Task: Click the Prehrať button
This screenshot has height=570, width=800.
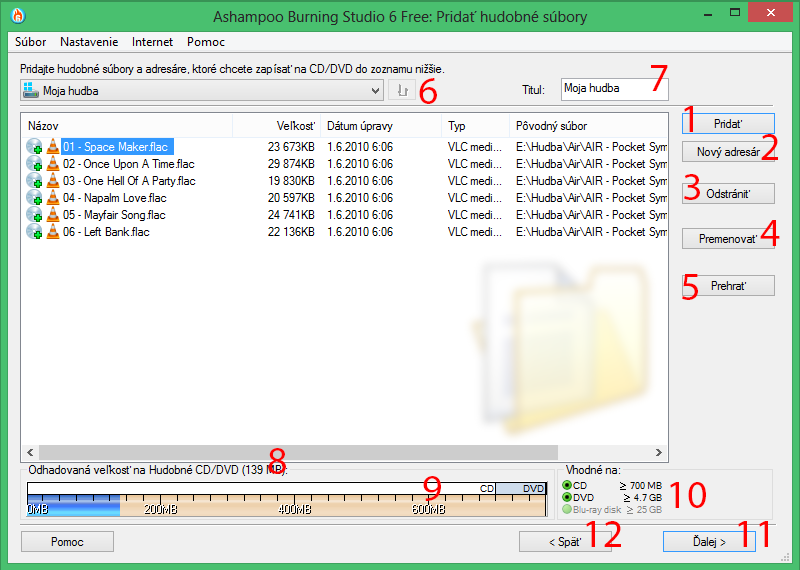Action: [728, 286]
